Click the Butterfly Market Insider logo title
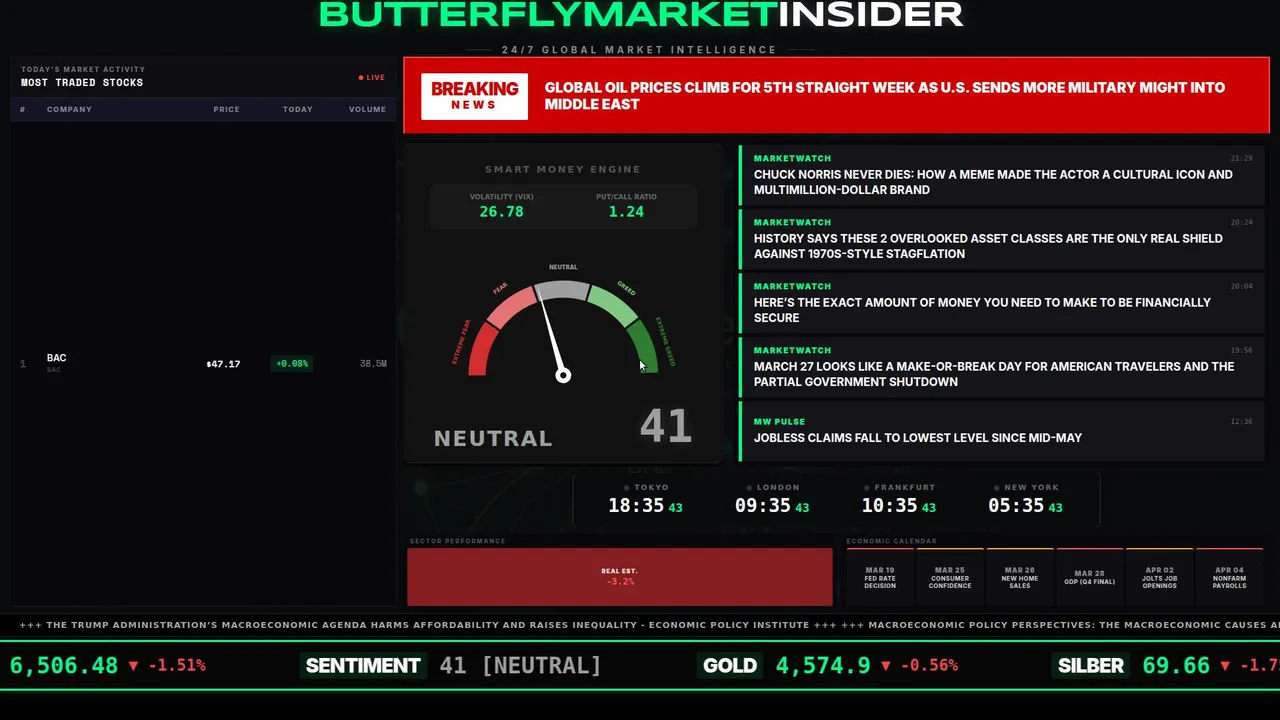Viewport: 1280px width, 720px height. 641,14
